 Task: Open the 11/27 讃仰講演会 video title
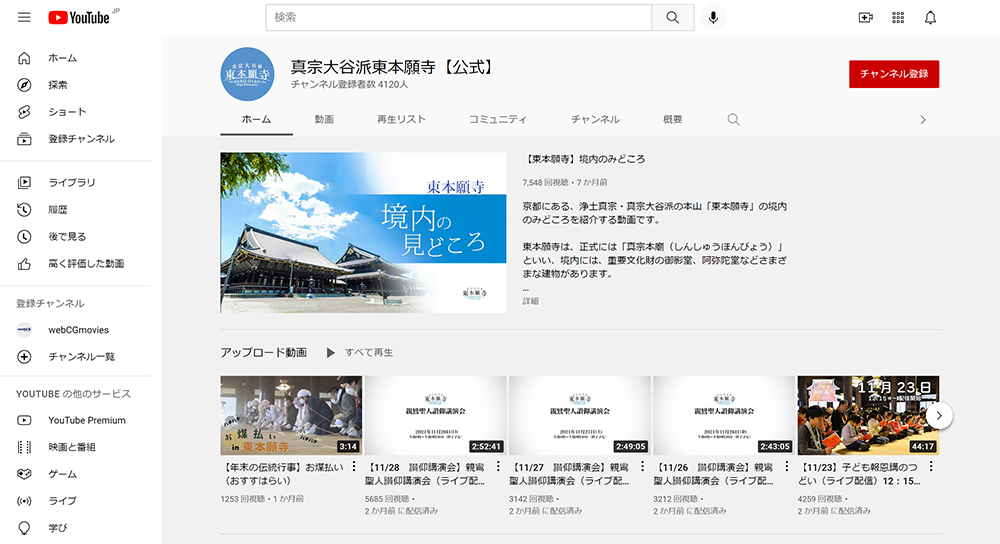pyautogui.click(x=570, y=474)
